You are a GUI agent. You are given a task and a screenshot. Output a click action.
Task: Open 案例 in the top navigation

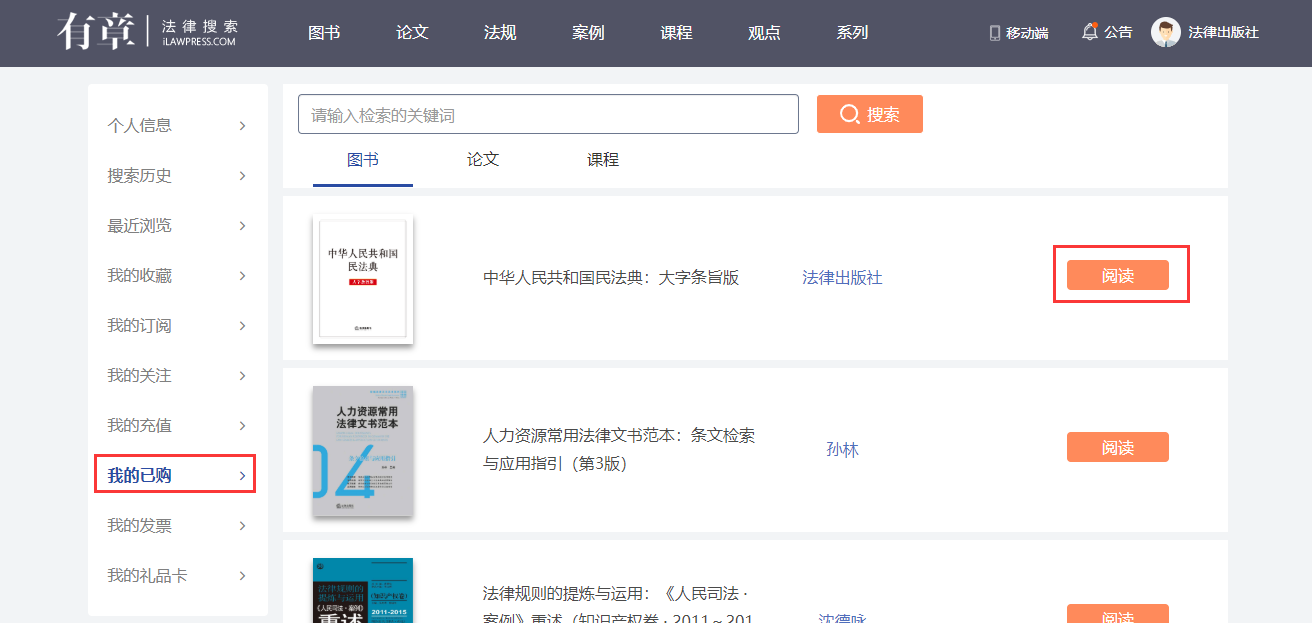[x=588, y=33]
